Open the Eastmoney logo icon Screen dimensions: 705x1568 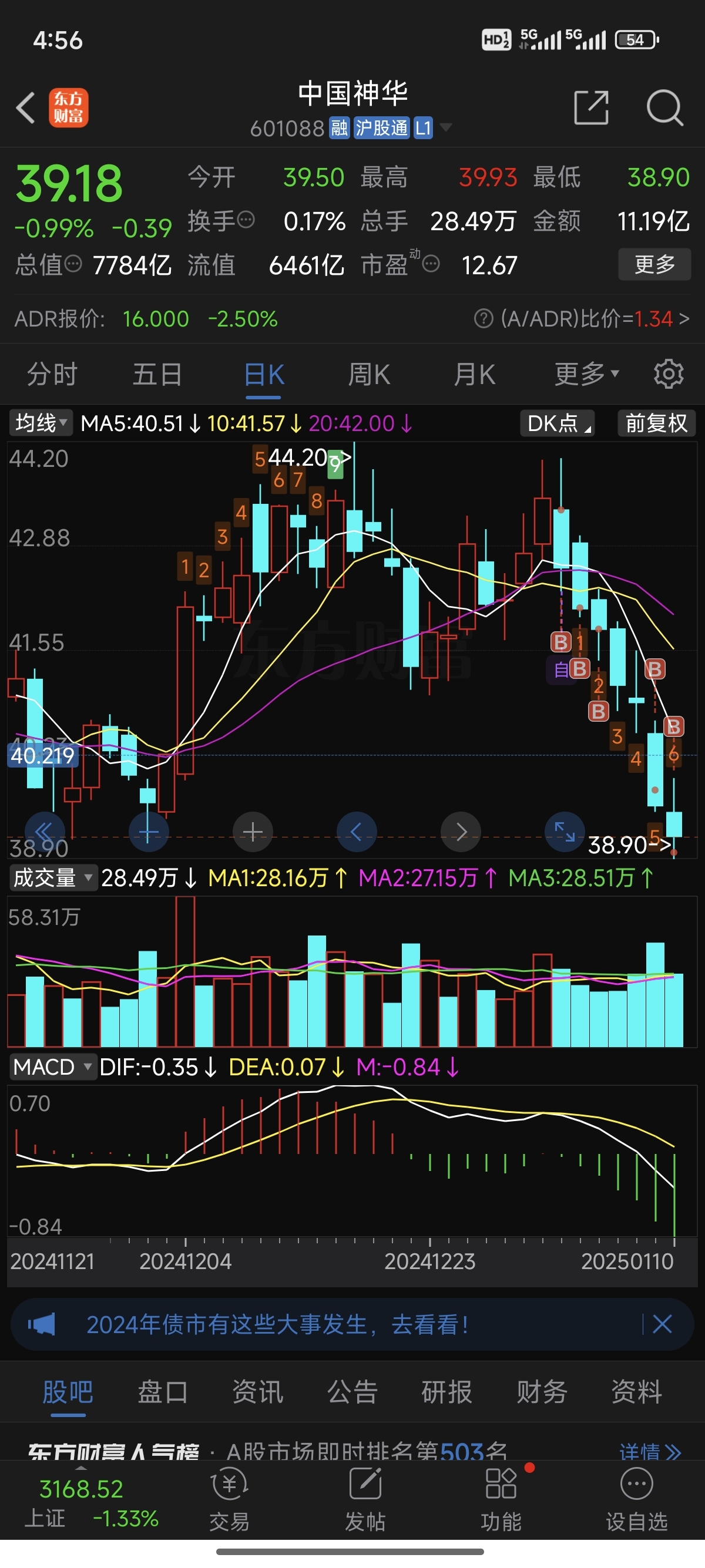point(68,107)
